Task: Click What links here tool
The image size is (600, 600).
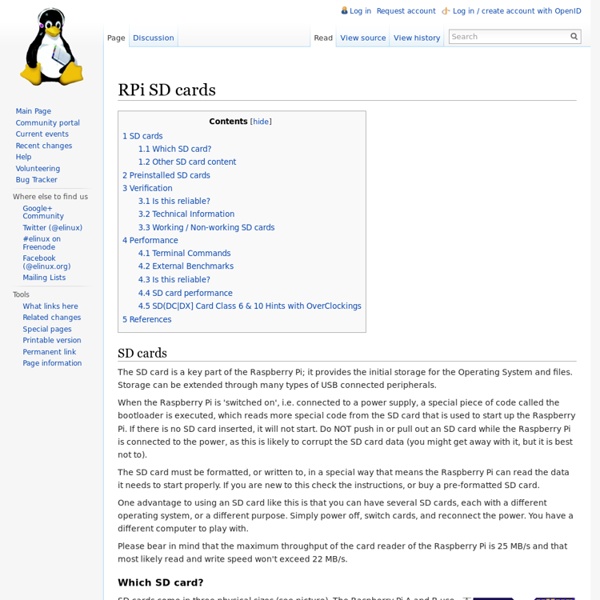Action: click(x=50, y=306)
